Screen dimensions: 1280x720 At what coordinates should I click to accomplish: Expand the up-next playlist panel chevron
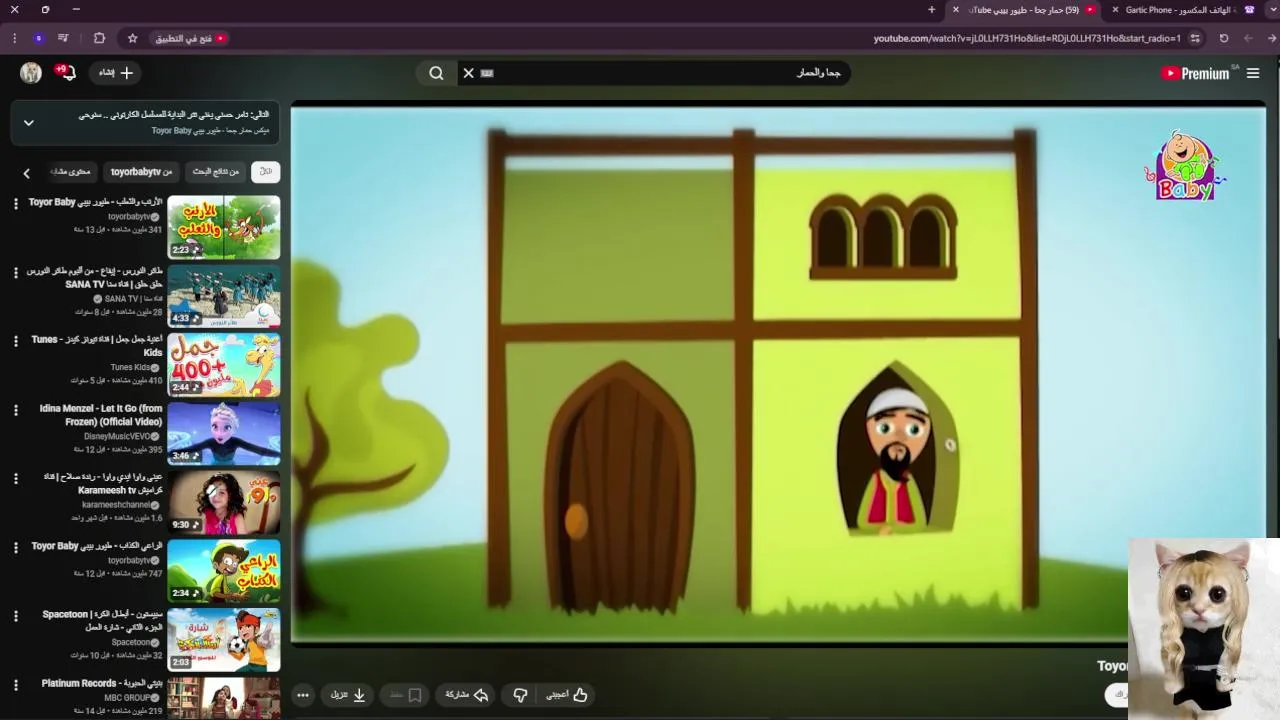[x=28, y=122]
